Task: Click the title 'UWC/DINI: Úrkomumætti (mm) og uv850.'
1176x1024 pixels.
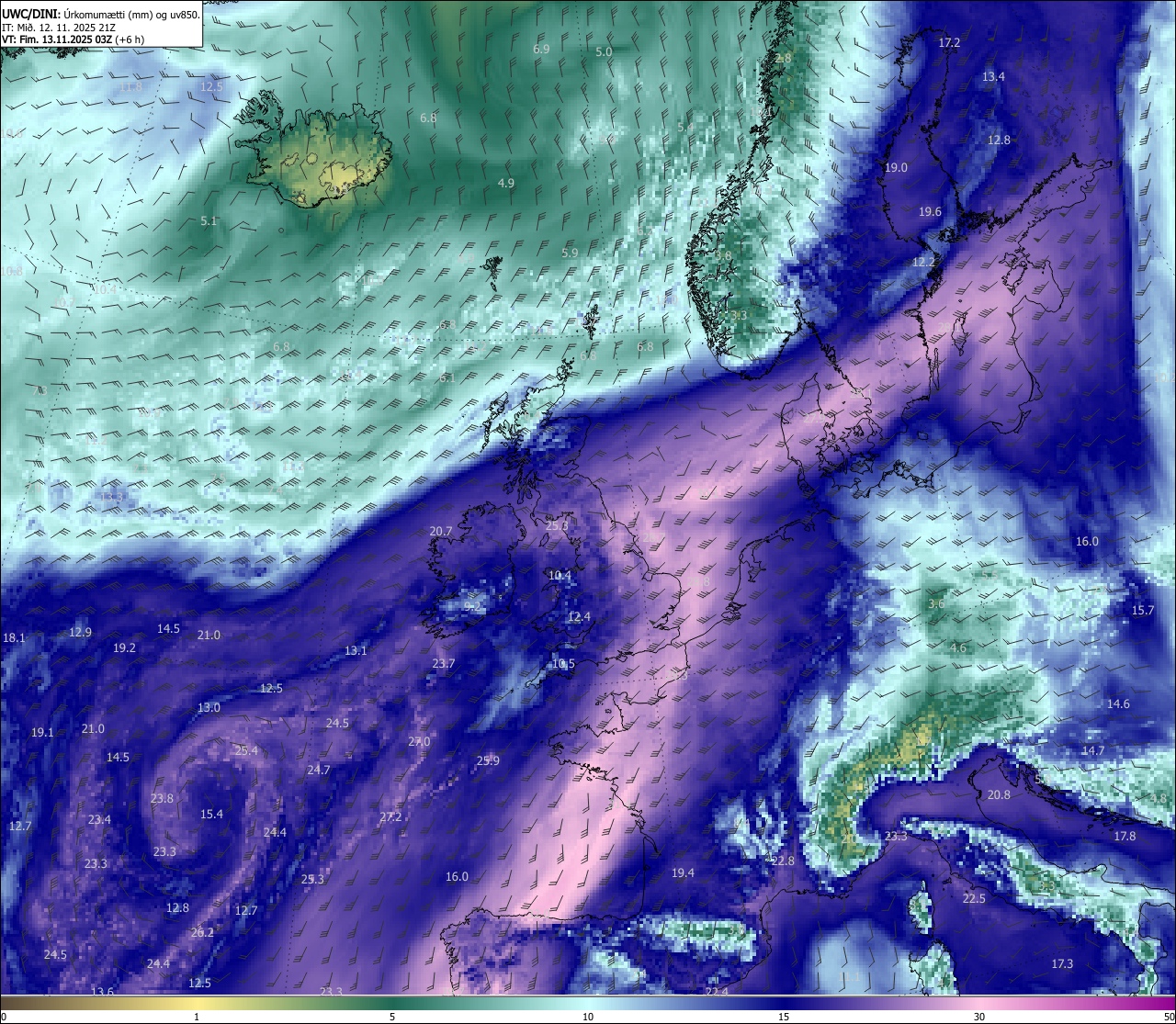Action: 100,14
